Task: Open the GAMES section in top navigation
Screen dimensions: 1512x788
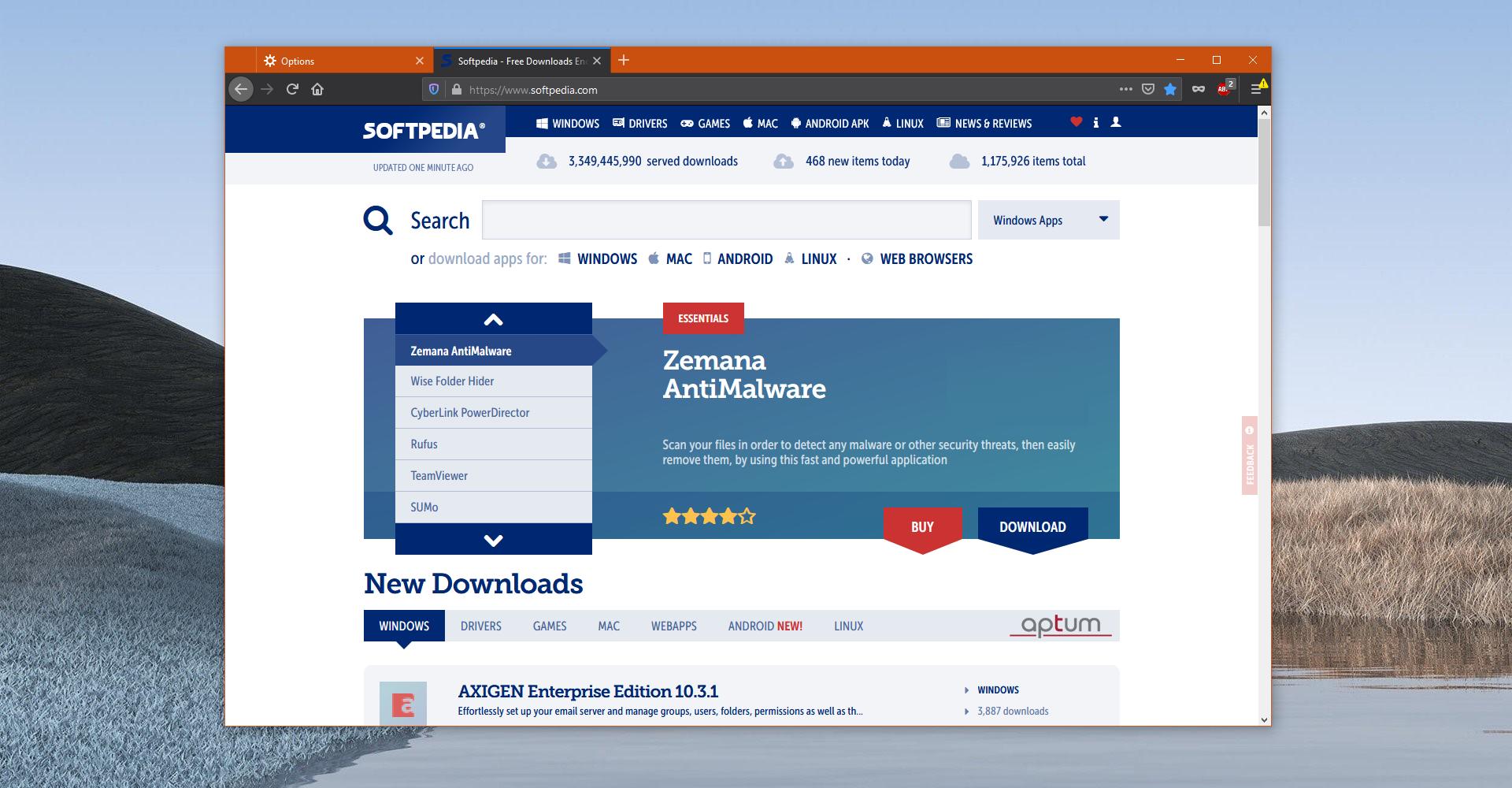Action: pos(706,124)
